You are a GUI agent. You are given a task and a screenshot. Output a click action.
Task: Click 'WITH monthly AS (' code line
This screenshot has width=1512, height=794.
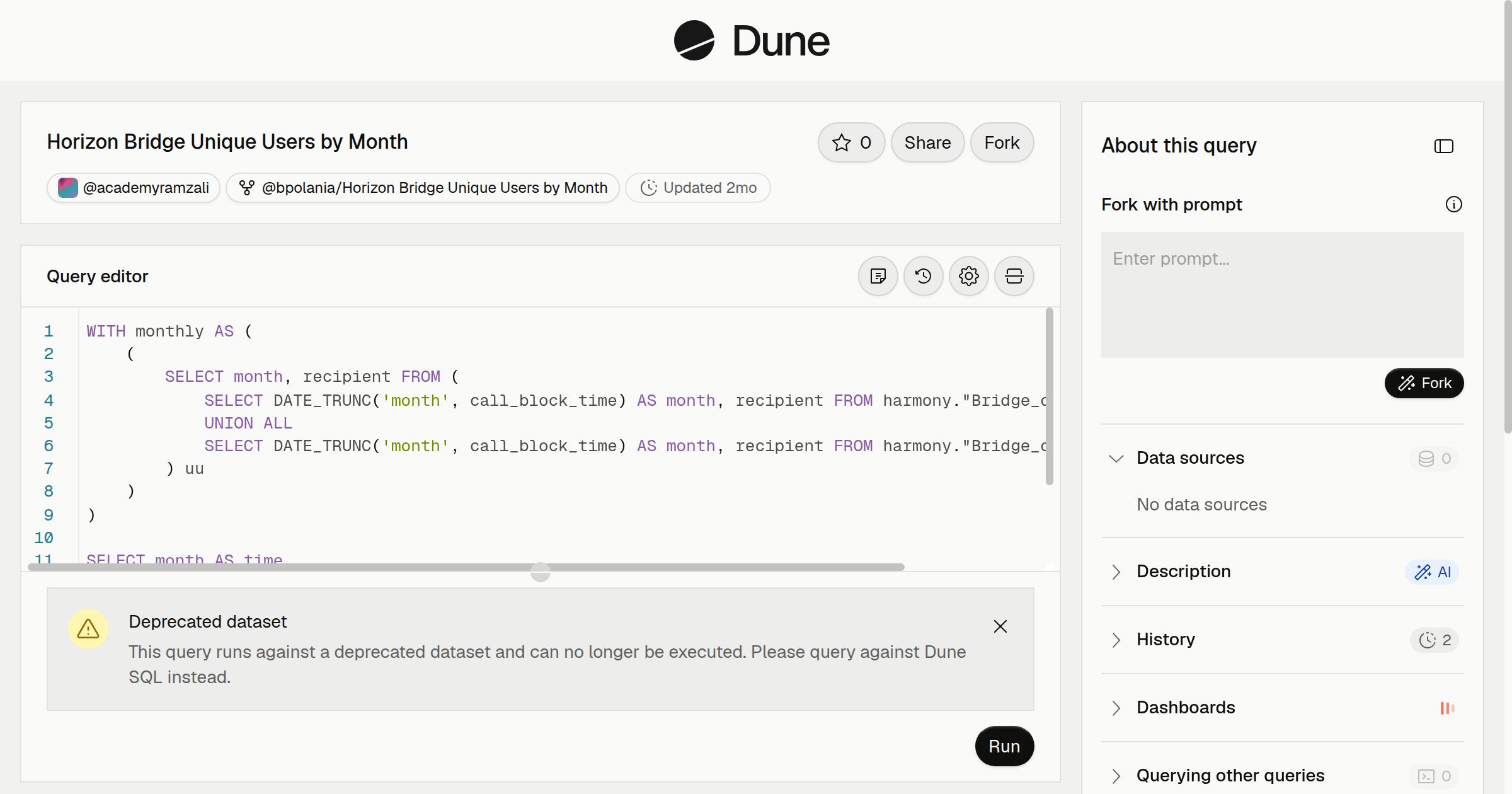169,331
